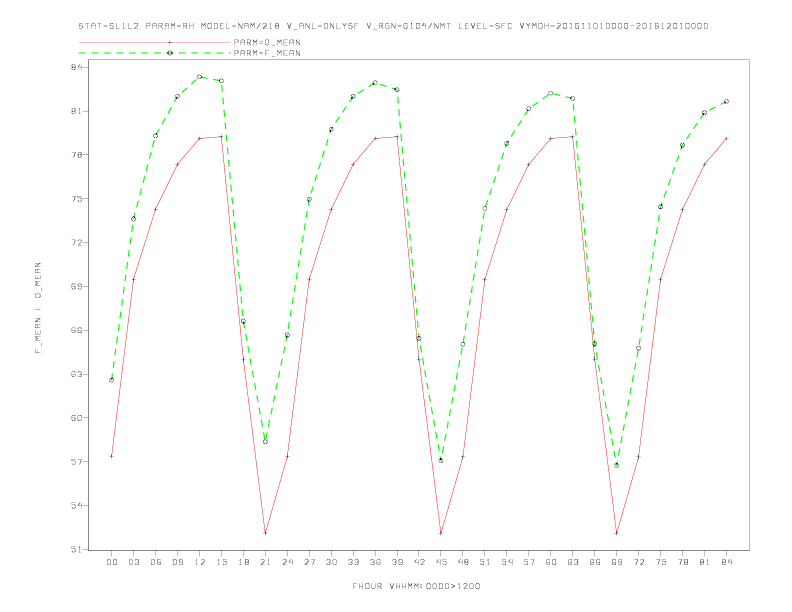This screenshot has width=792, height=612.
Task: Click x-axis tick label 33
Action: [x=353, y=562]
